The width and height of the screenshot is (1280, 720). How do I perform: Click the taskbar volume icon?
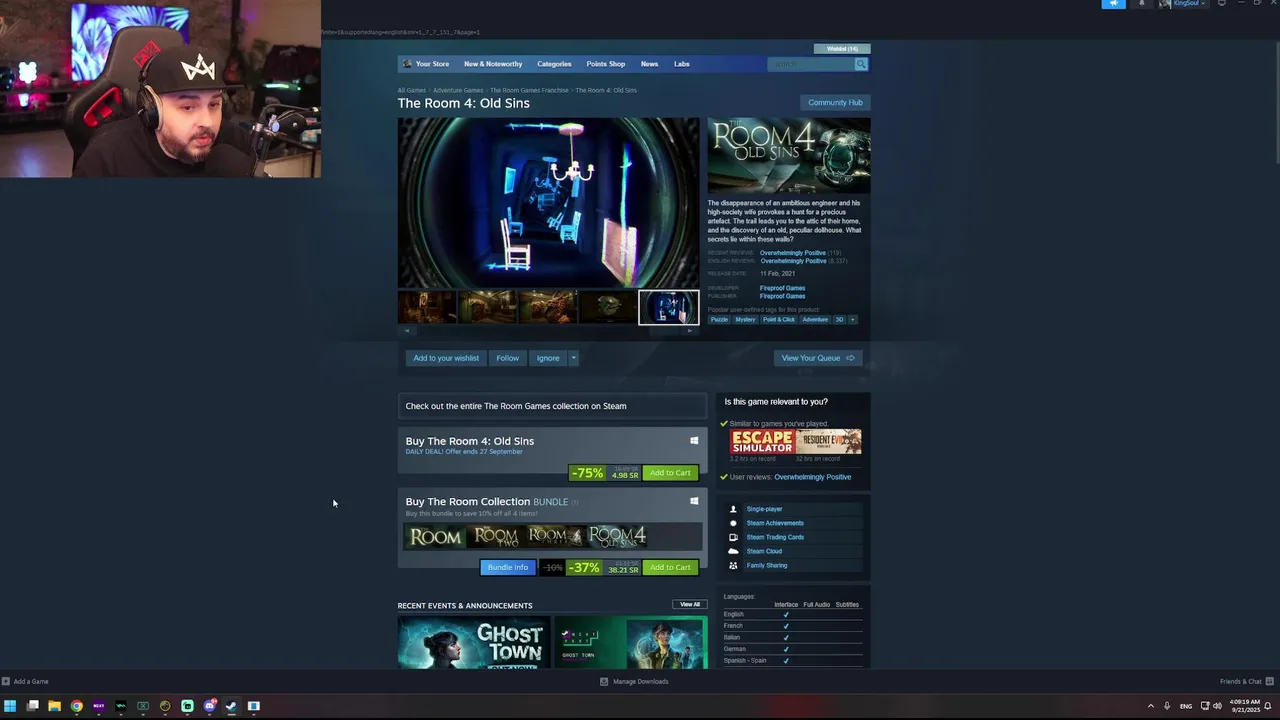[1217, 706]
